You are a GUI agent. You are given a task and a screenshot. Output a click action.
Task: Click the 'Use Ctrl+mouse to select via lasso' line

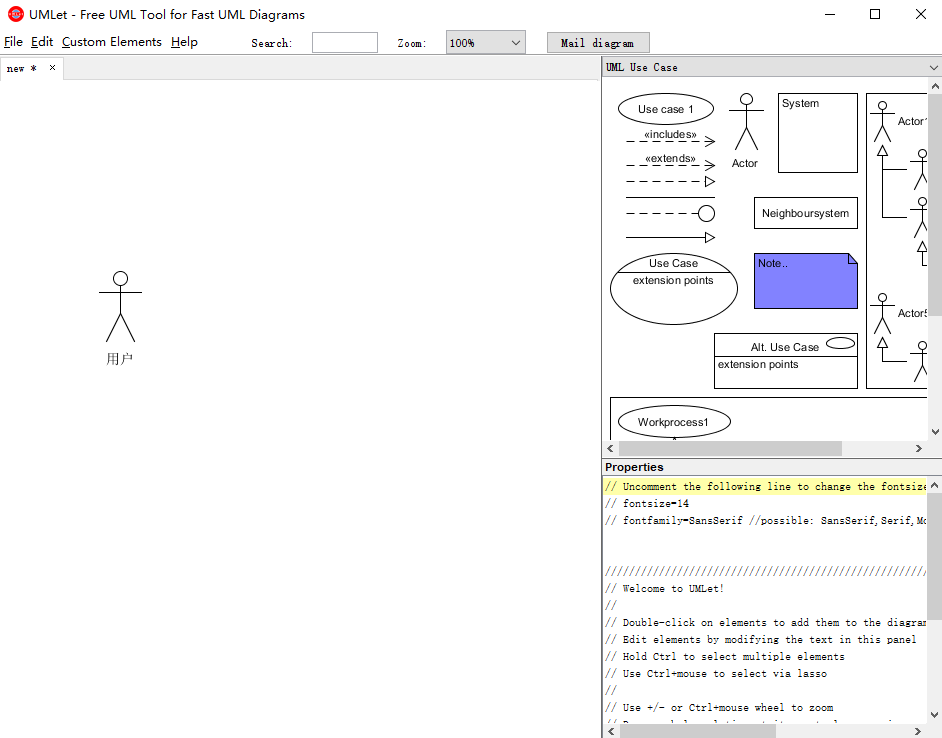pos(716,674)
